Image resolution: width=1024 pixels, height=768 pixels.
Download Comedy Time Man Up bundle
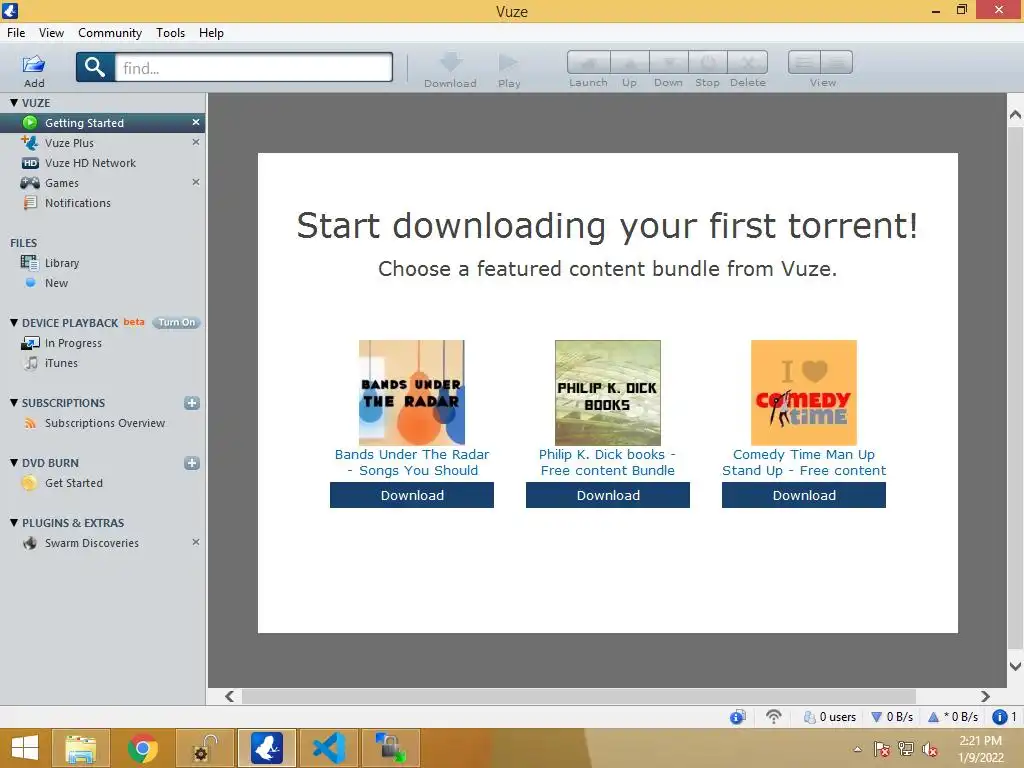coord(804,495)
